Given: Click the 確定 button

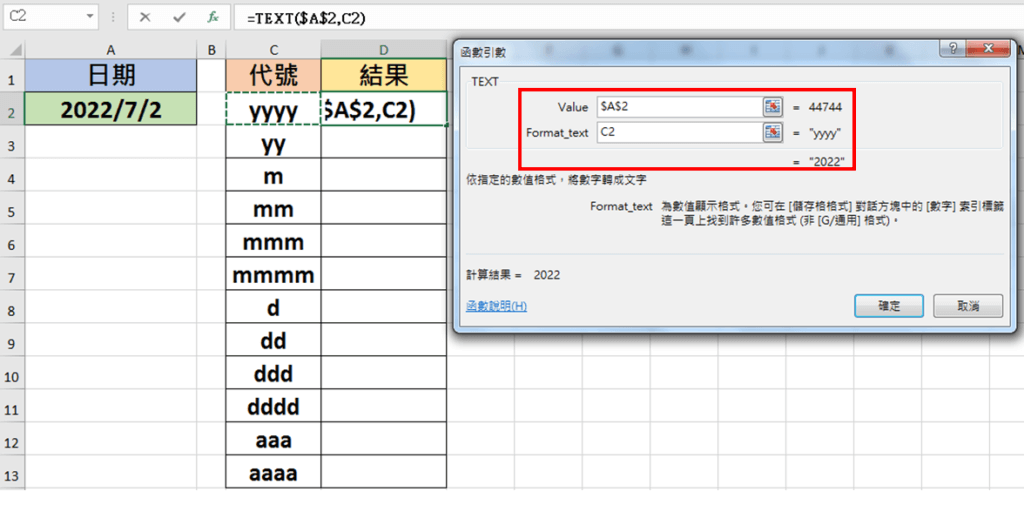Looking at the screenshot, I should point(889,305).
